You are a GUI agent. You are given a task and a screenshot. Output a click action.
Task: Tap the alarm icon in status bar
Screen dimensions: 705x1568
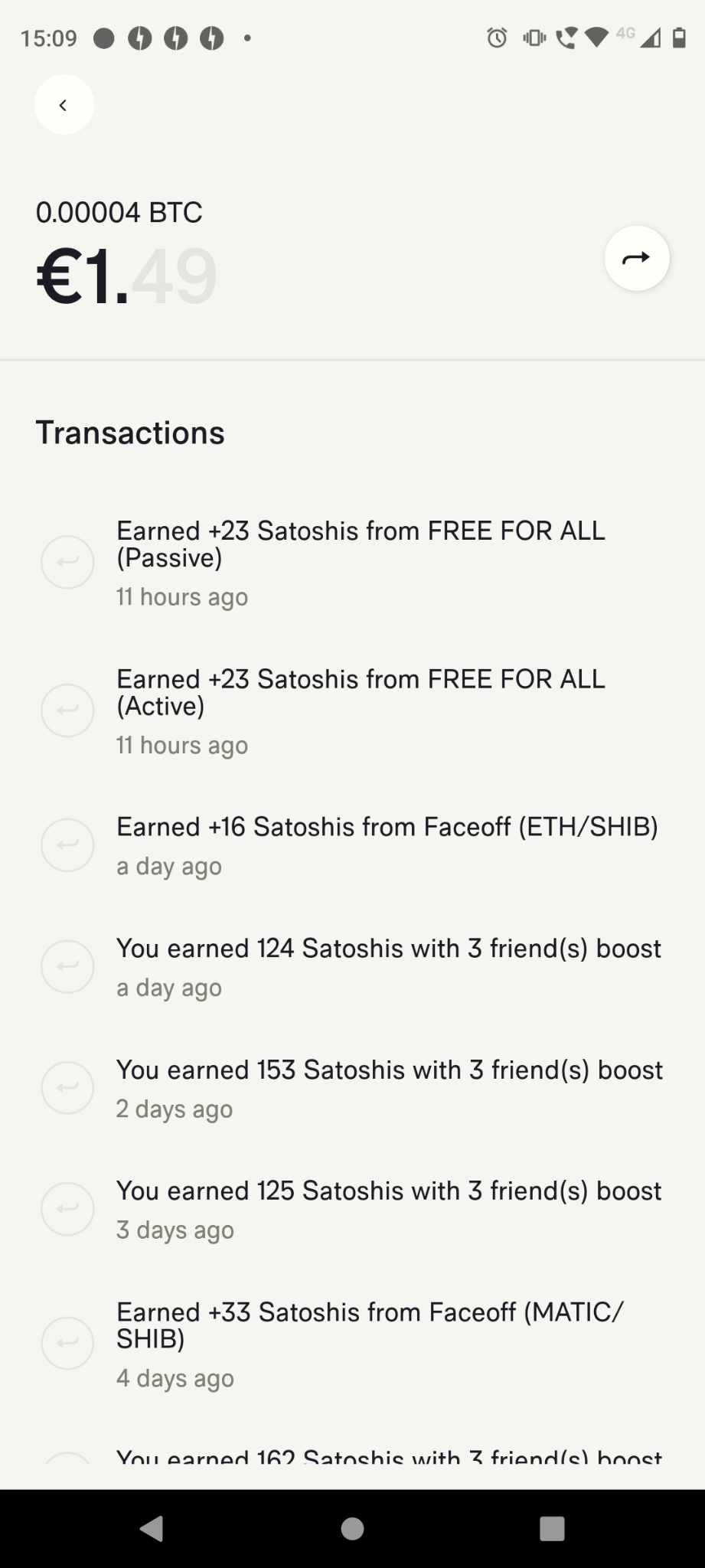(x=497, y=38)
